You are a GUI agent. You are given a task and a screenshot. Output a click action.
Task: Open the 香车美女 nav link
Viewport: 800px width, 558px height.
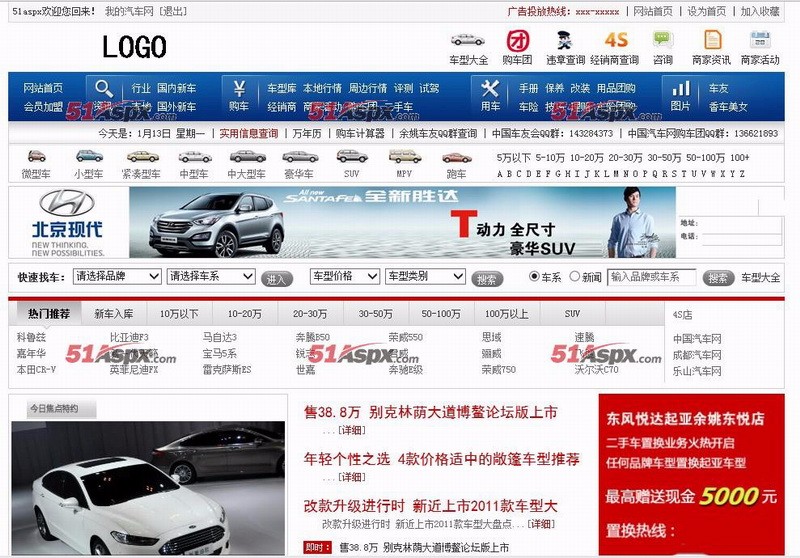(728, 107)
